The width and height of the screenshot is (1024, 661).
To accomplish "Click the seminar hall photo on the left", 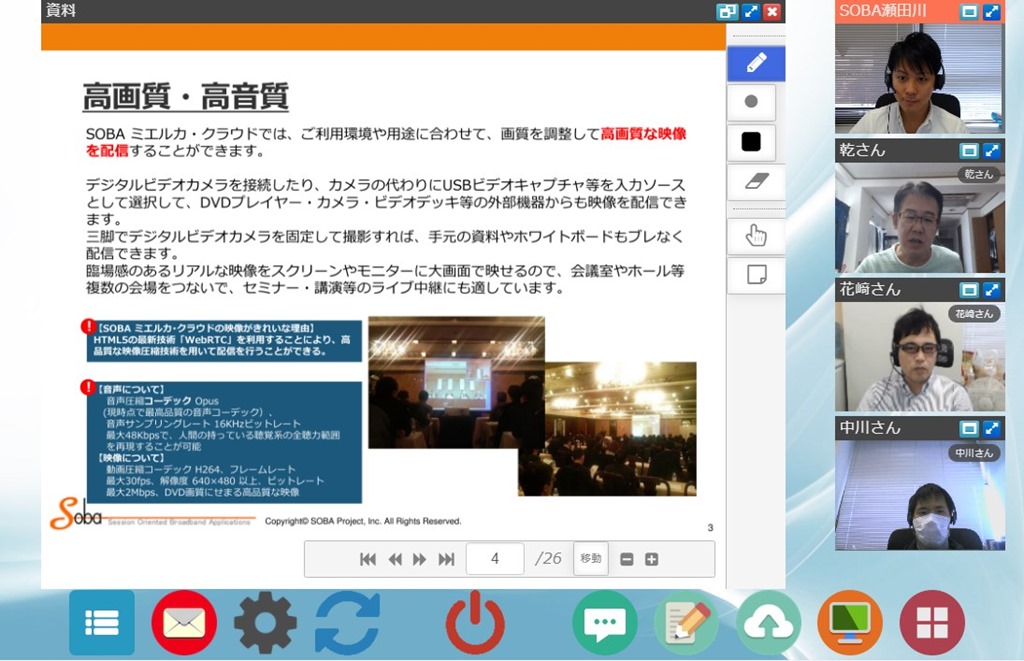I will [x=456, y=382].
